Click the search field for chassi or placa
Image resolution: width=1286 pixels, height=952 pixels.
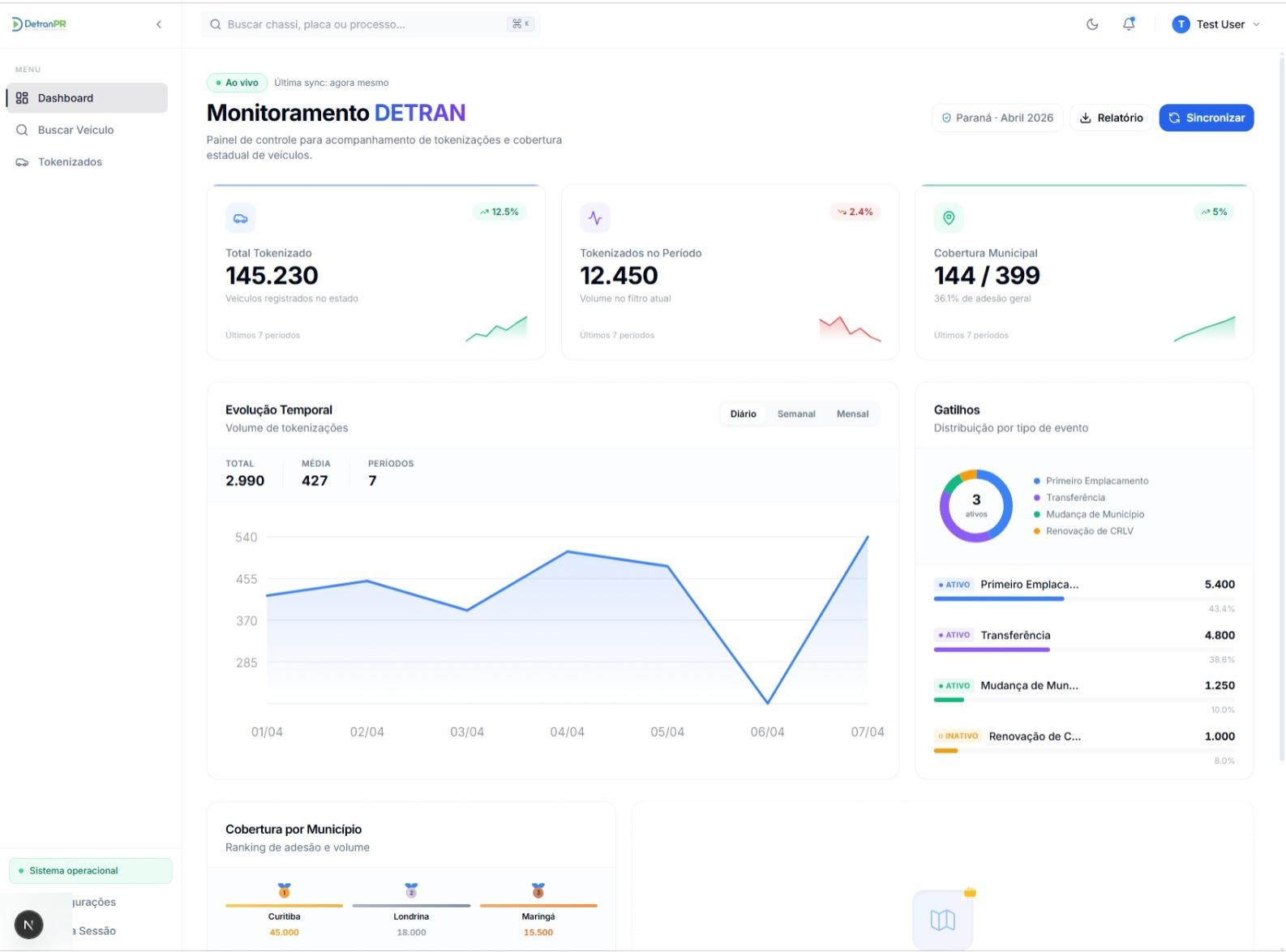pyautogui.click(x=371, y=24)
